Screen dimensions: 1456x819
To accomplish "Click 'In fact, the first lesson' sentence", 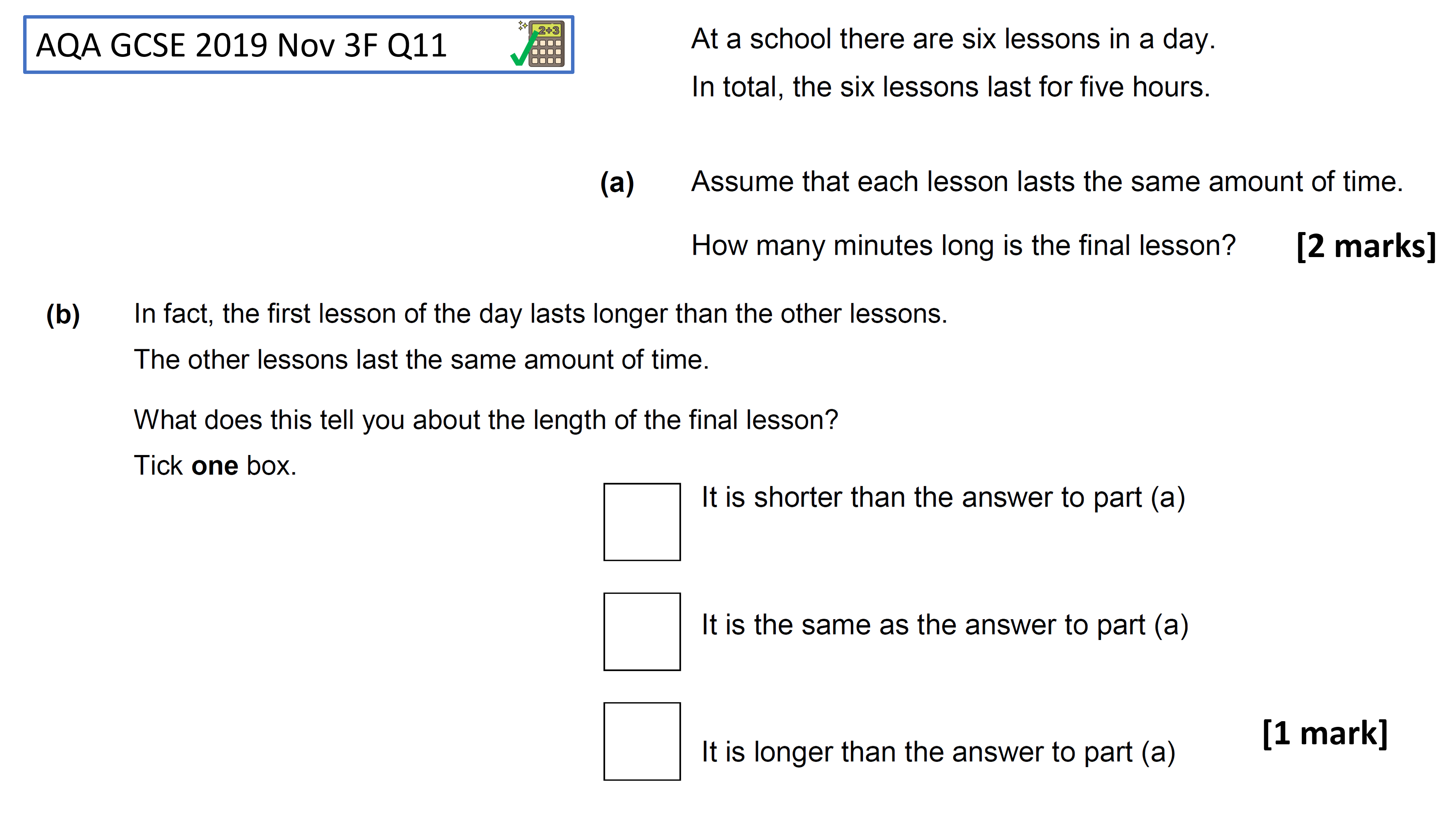I will point(540,314).
